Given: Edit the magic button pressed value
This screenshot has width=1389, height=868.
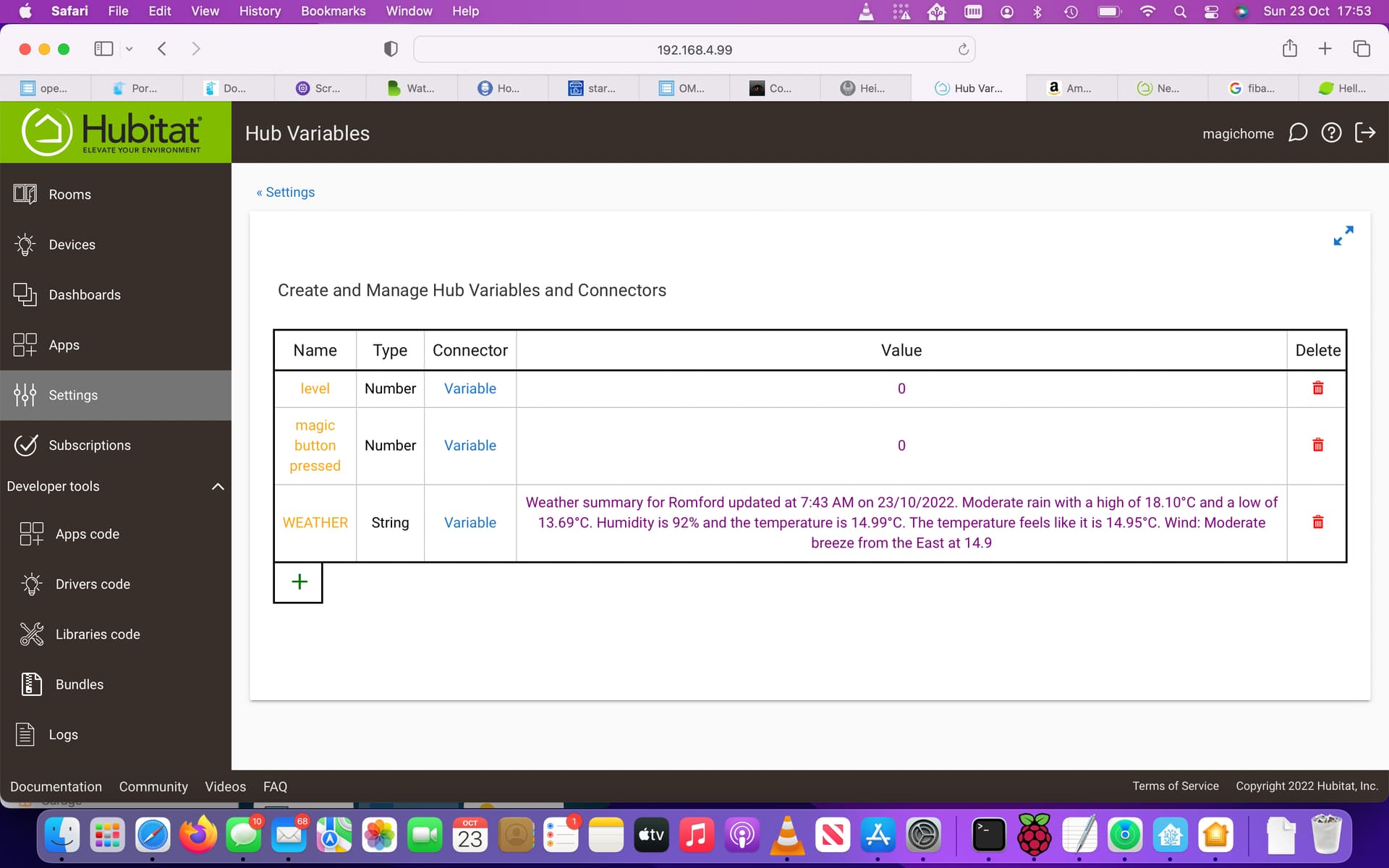Looking at the screenshot, I should [901, 446].
